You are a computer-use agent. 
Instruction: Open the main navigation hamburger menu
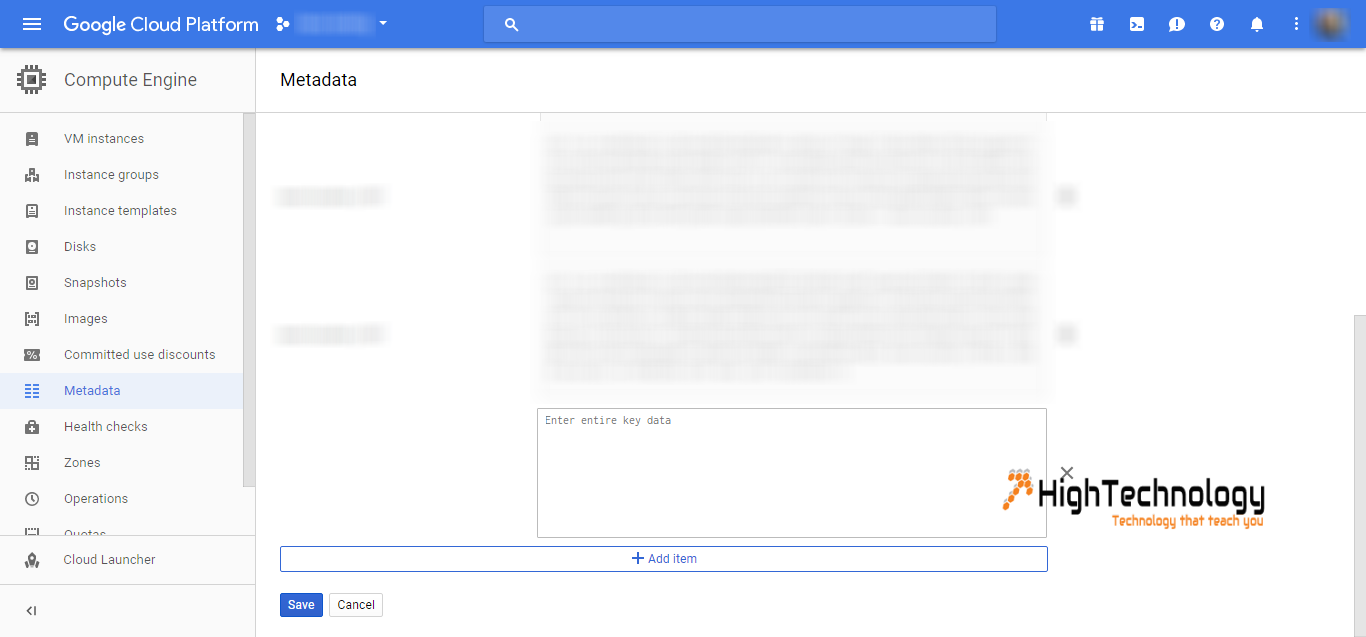32,24
